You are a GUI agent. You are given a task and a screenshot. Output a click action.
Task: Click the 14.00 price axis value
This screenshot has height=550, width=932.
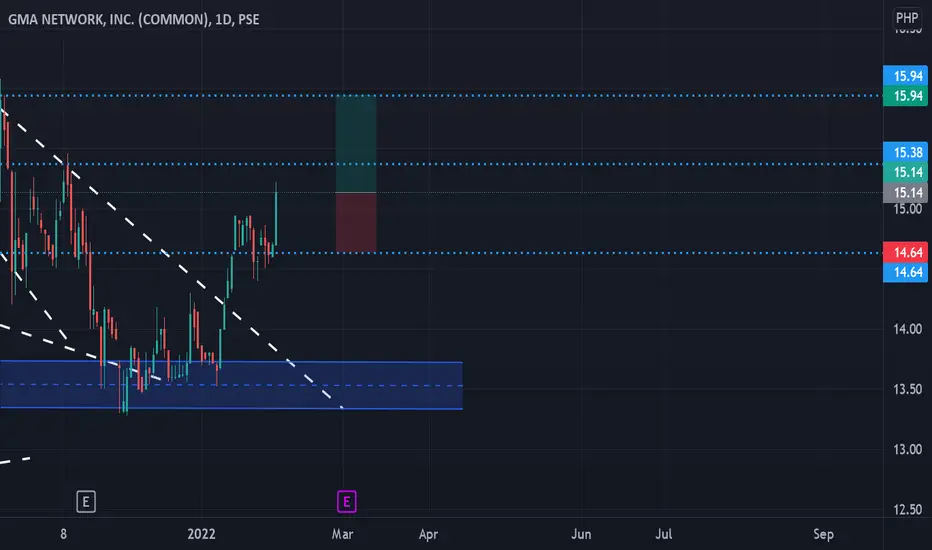[908, 329]
